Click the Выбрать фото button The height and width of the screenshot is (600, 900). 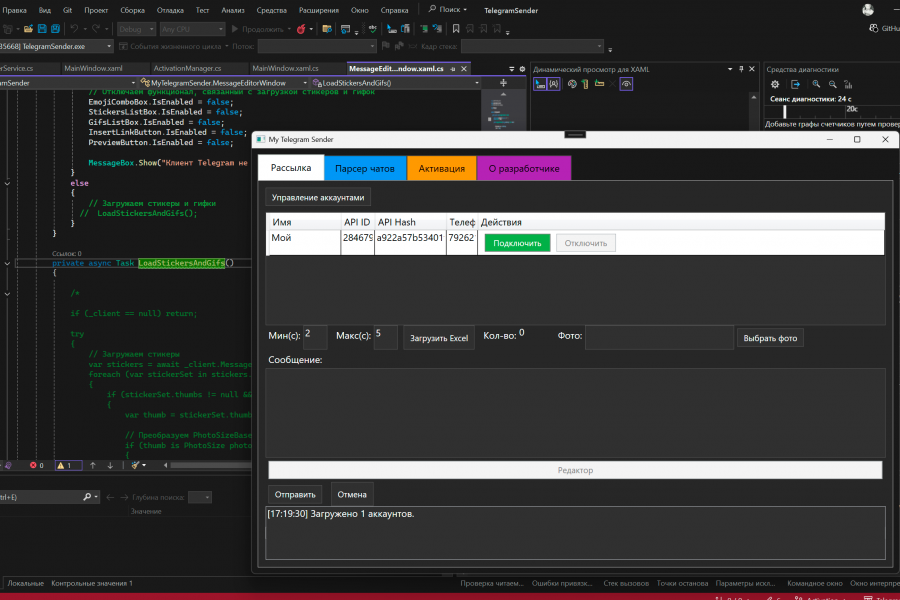point(770,338)
